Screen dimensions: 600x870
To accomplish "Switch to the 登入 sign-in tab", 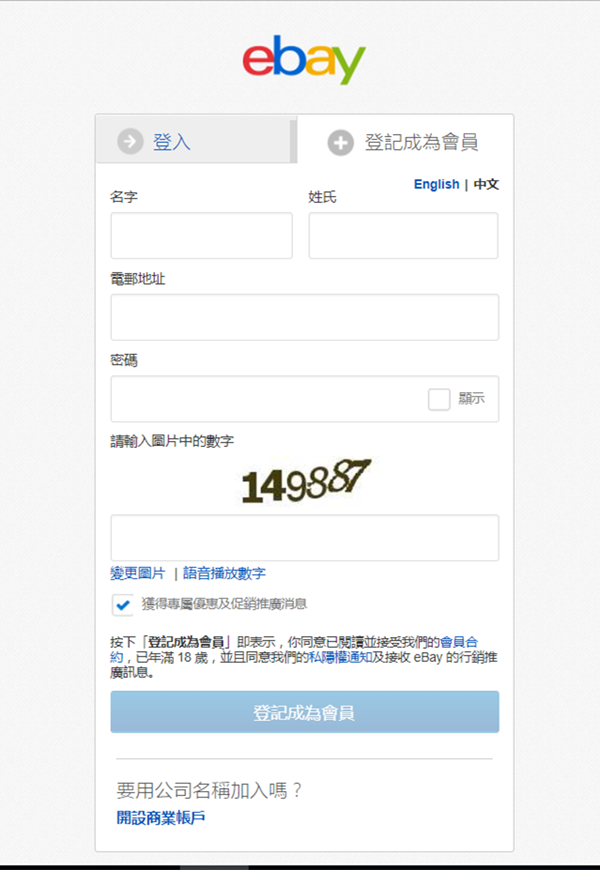I will tap(194, 141).
